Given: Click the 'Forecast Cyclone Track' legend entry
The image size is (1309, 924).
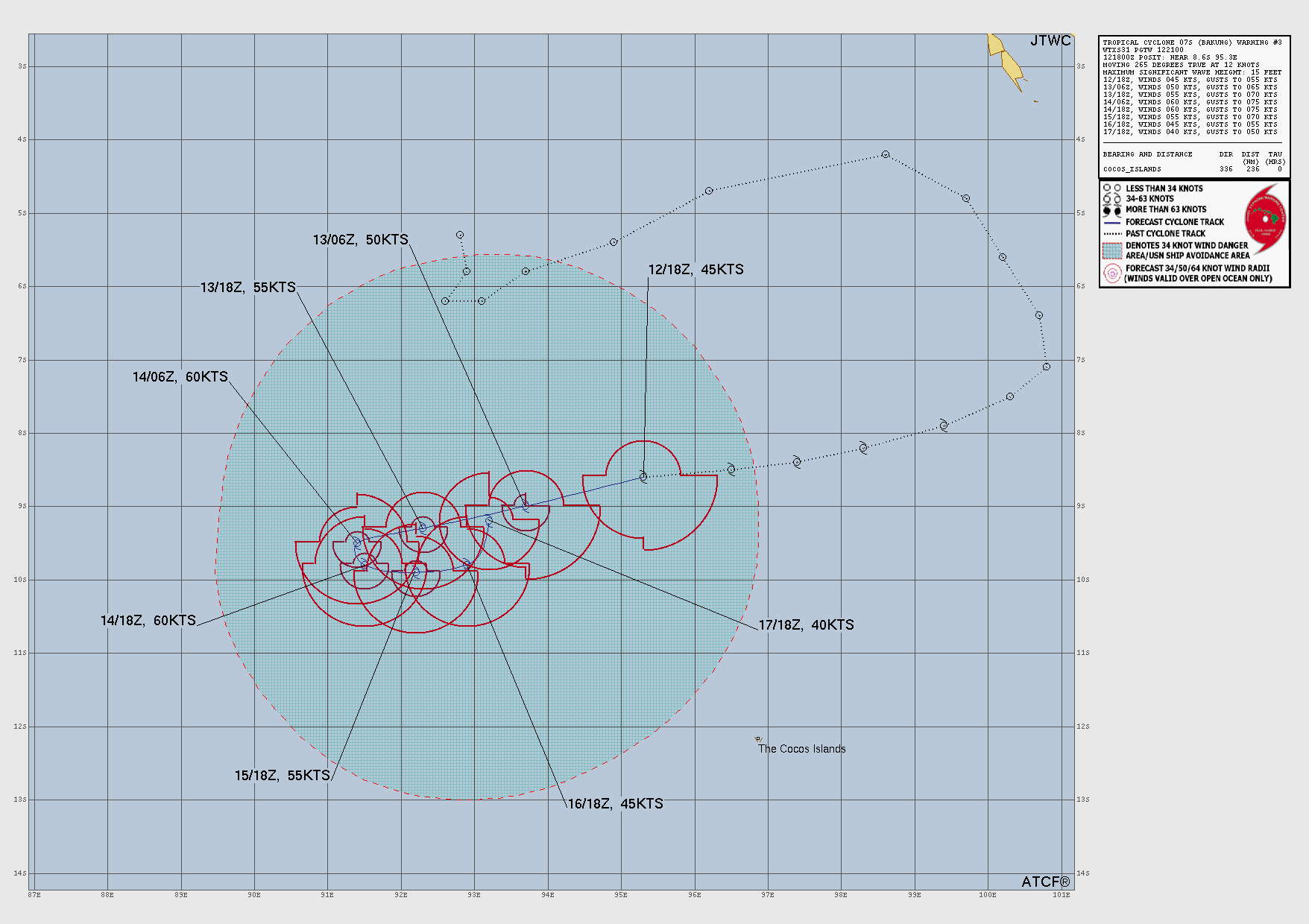Looking at the screenshot, I should (x=1174, y=222).
